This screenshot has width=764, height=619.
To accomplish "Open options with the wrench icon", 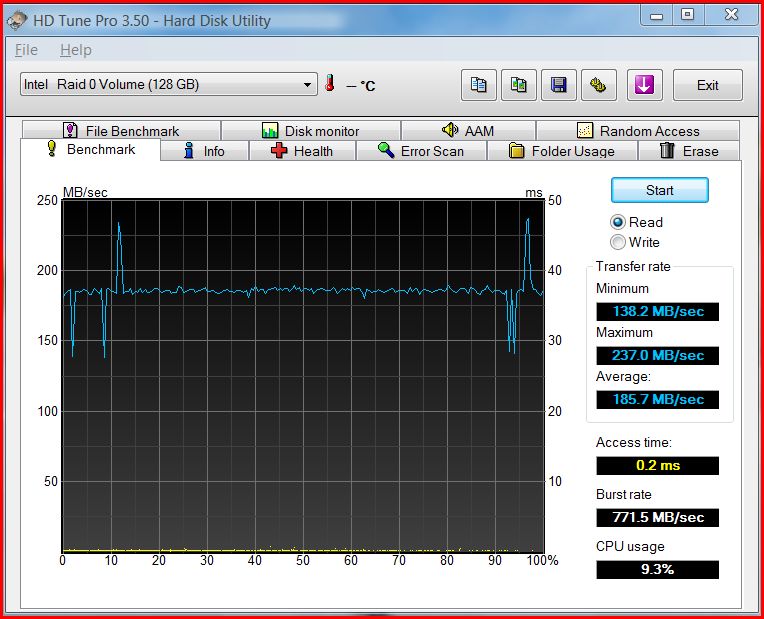I will point(599,86).
